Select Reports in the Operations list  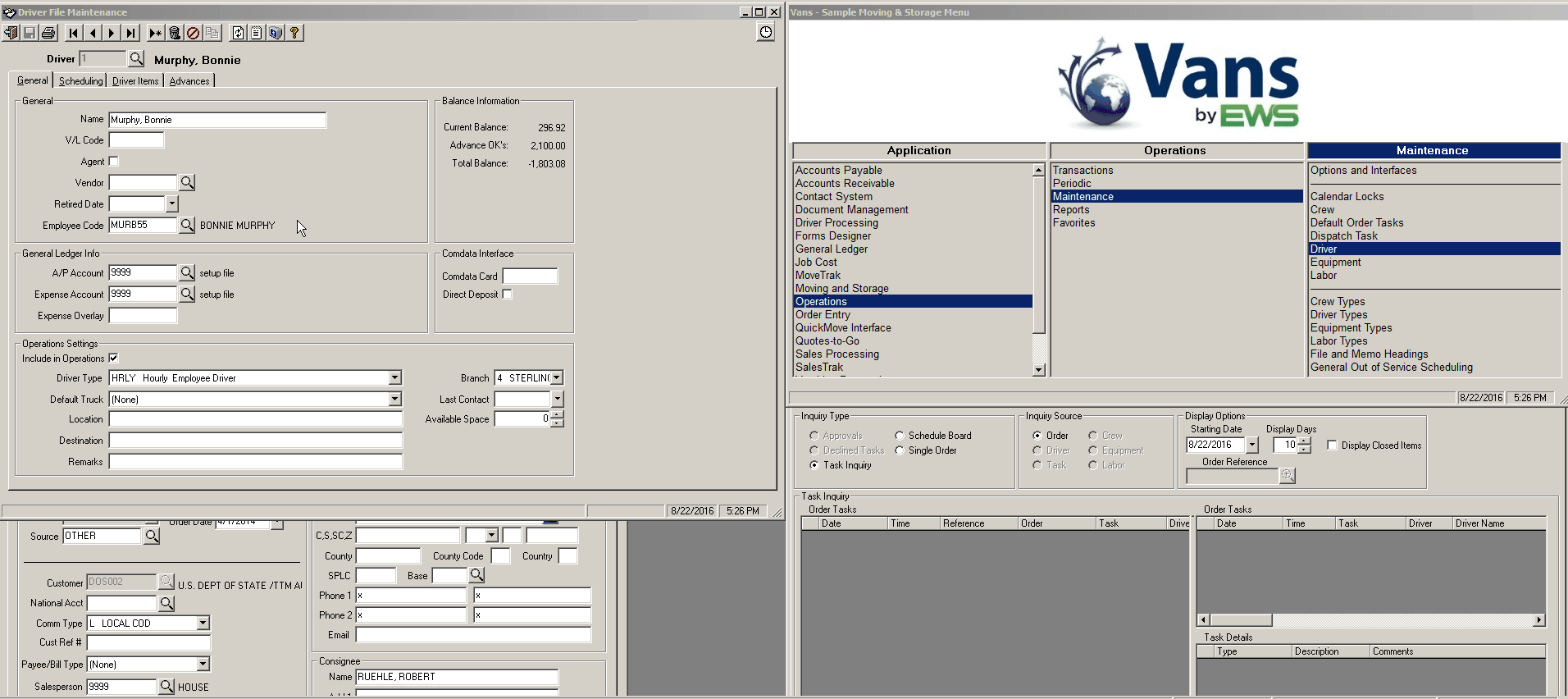(x=1071, y=209)
